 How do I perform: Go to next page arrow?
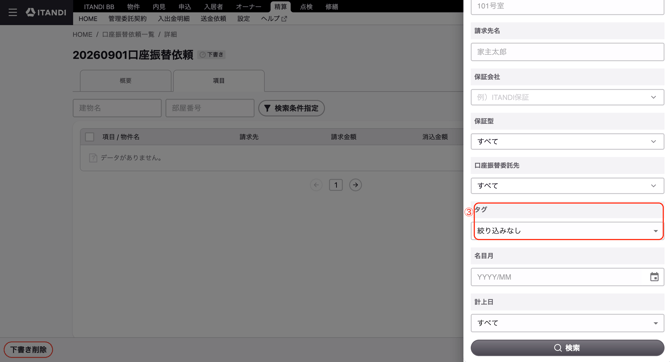click(356, 185)
